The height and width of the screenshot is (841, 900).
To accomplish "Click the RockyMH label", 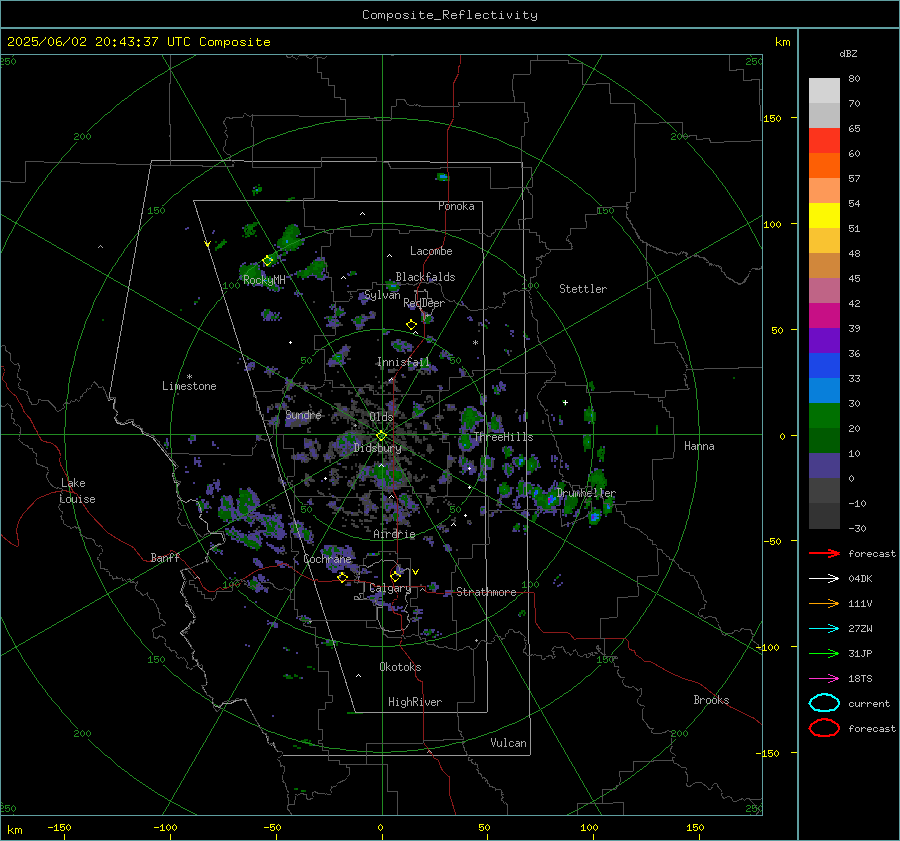I will 264,280.
